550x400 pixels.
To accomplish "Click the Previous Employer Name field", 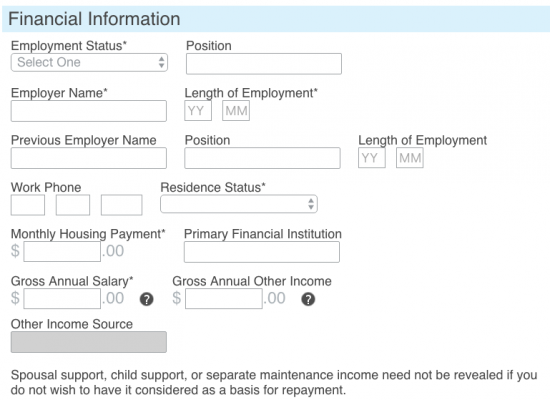I will [89, 158].
